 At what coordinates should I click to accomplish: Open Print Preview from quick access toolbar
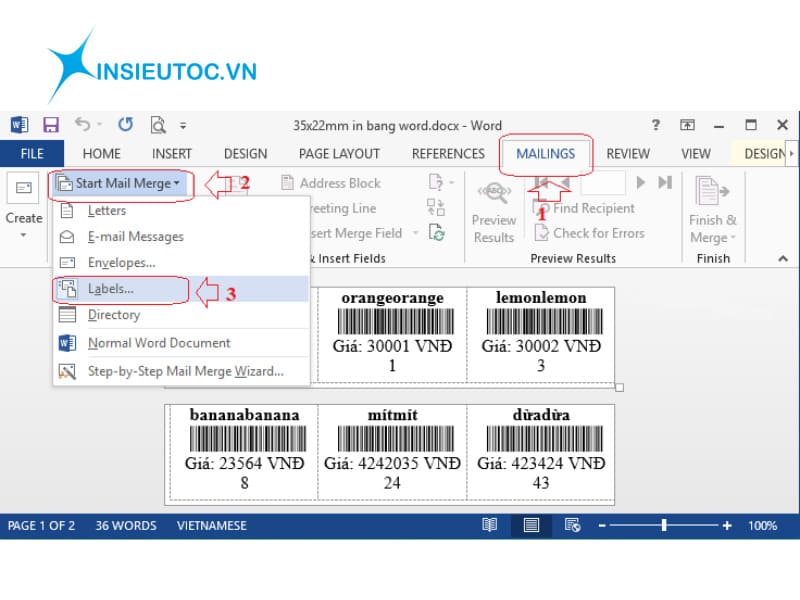tap(157, 125)
